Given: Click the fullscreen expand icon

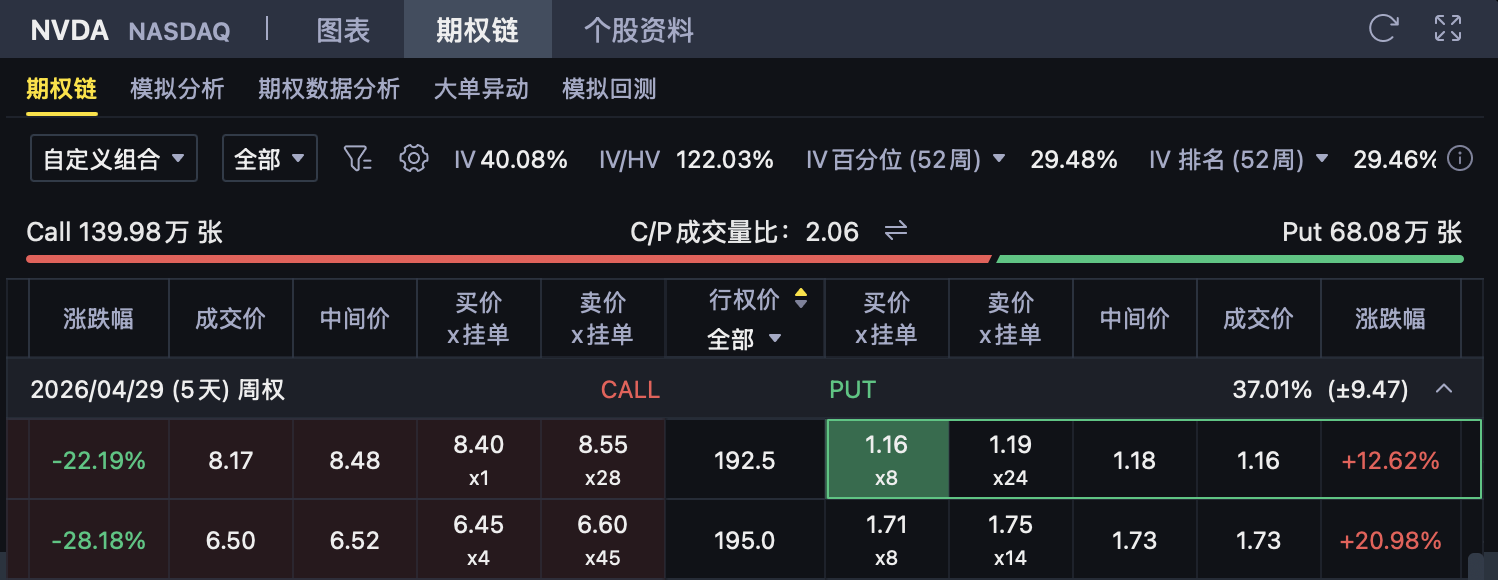Looking at the screenshot, I should click(1448, 28).
